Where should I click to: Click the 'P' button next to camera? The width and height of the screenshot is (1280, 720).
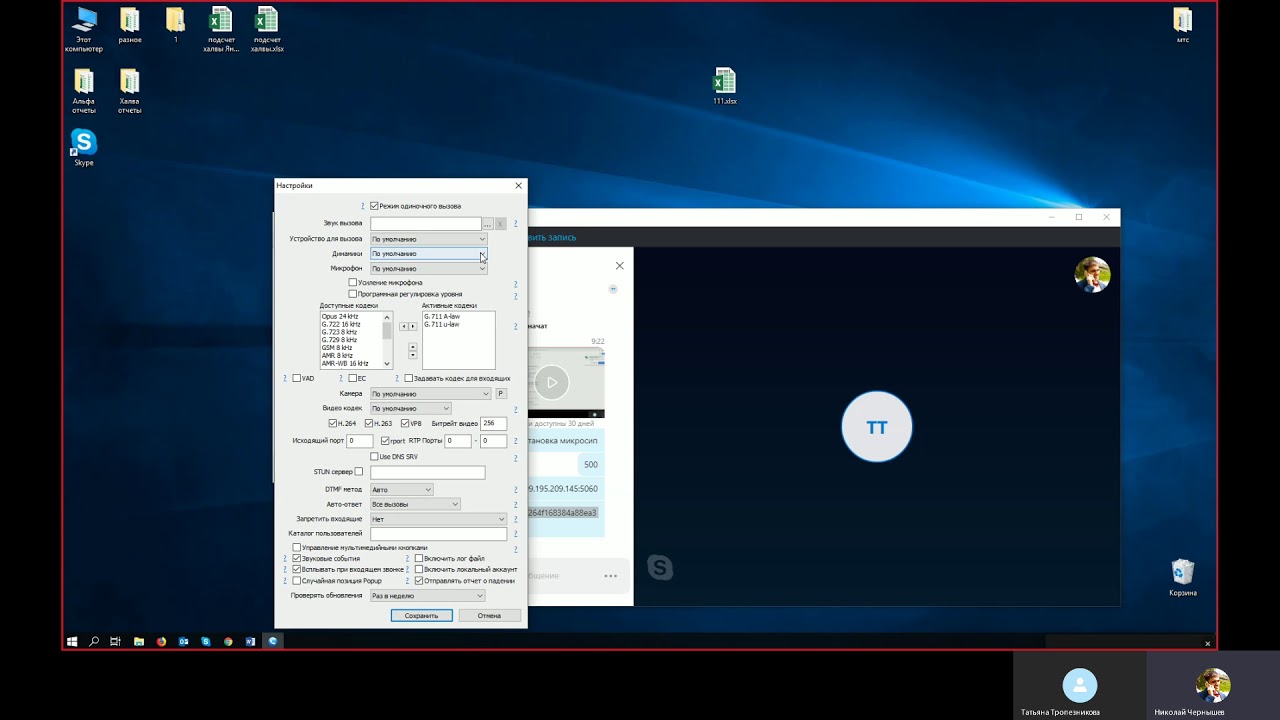(501, 394)
